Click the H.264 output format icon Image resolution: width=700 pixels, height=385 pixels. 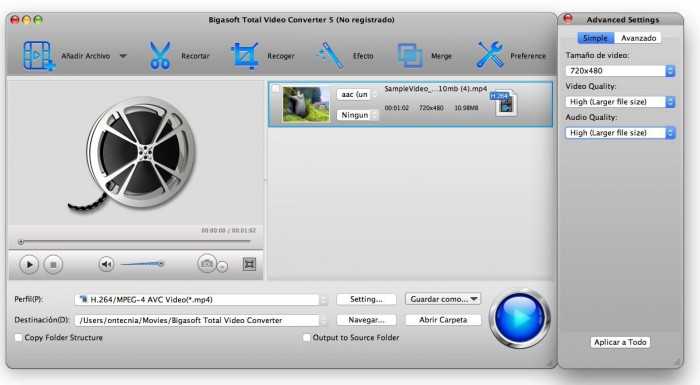click(504, 103)
